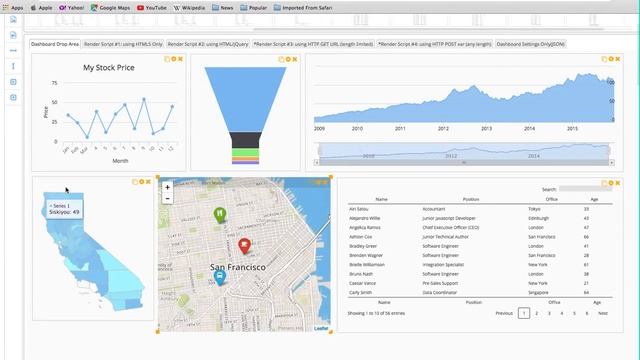Select current page 1 pagination button
640x360 pixels.
[524, 313]
